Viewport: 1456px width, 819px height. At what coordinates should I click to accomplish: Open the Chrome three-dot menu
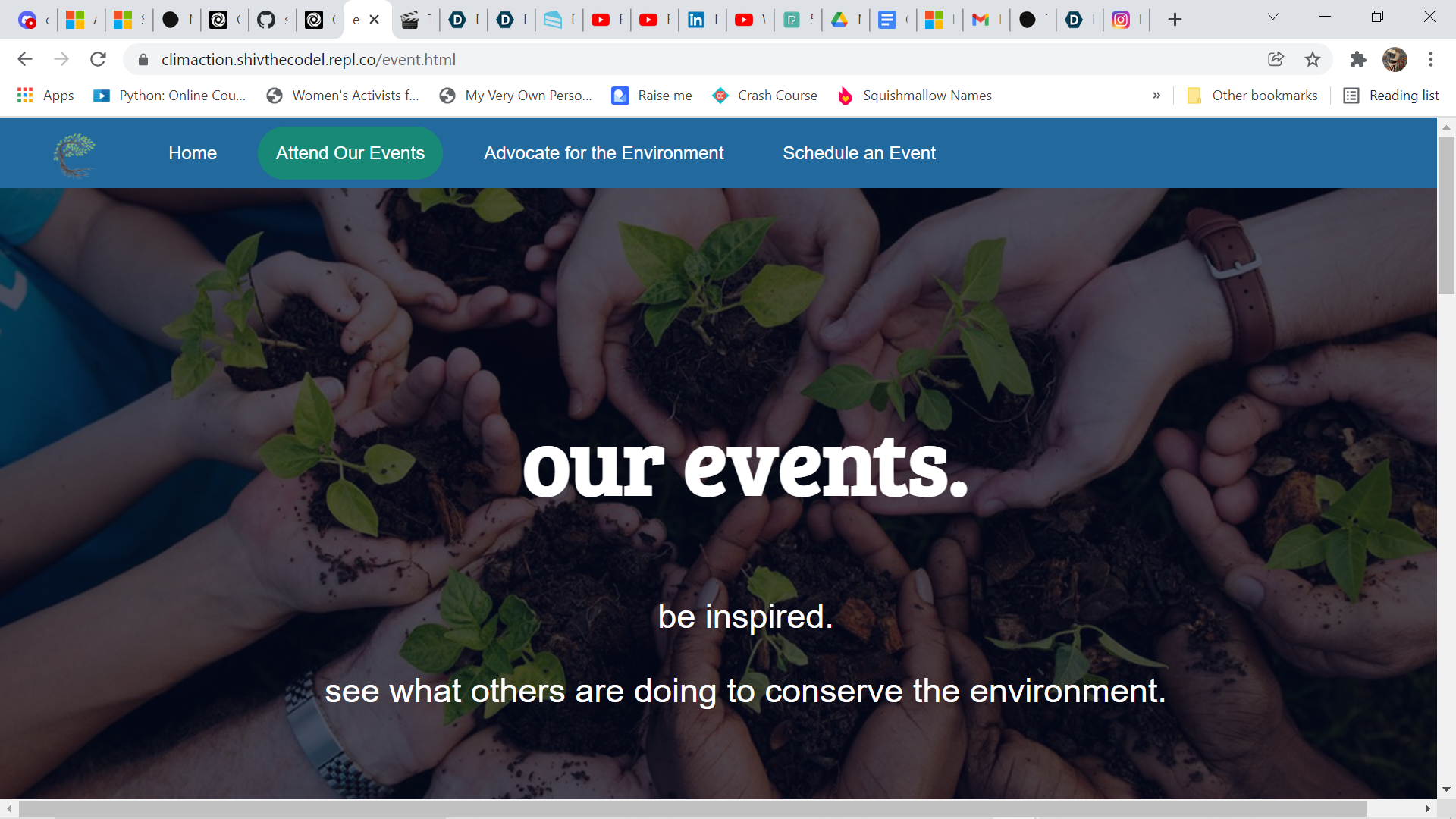point(1431,59)
